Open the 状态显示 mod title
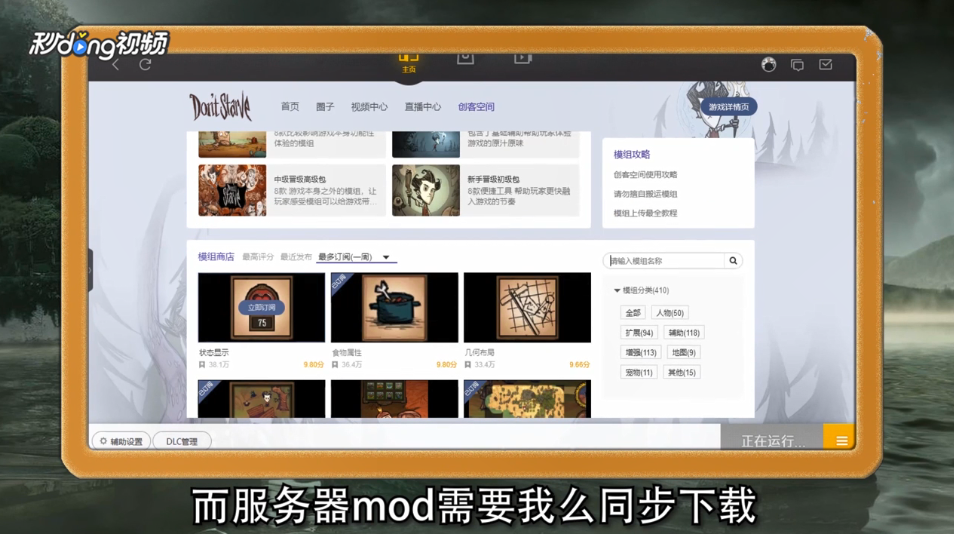This screenshot has height=534, width=954. click(214, 353)
